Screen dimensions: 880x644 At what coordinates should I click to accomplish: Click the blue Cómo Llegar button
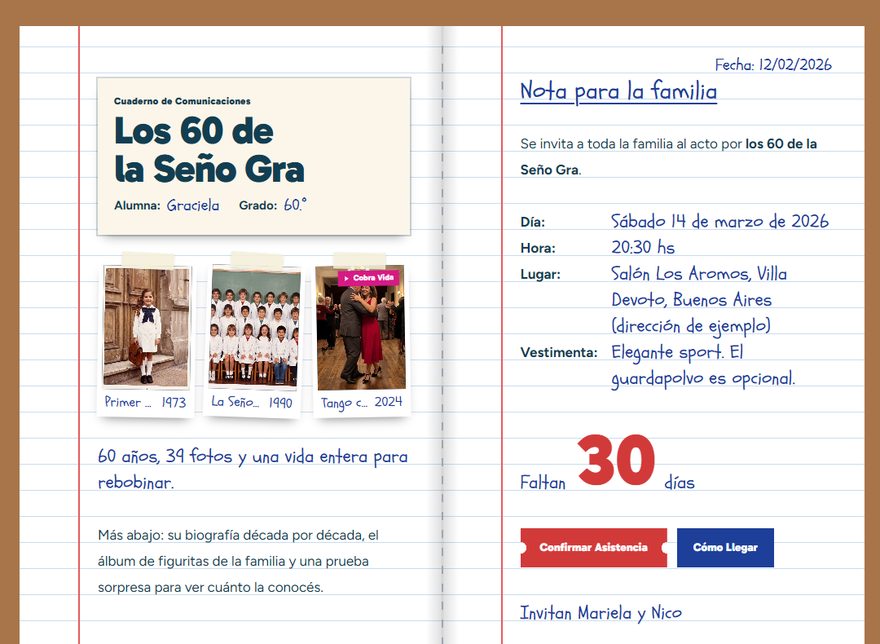[x=725, y=547]
